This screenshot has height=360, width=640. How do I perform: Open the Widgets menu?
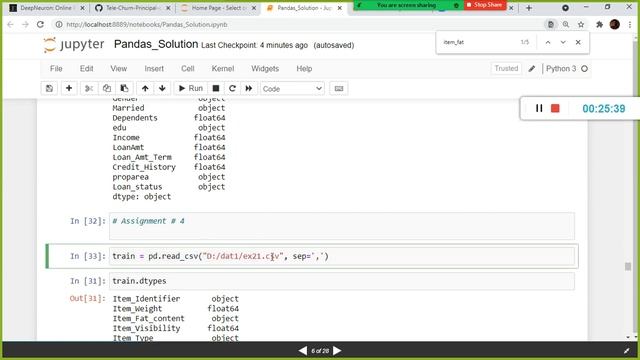click(x=265, y=69)
